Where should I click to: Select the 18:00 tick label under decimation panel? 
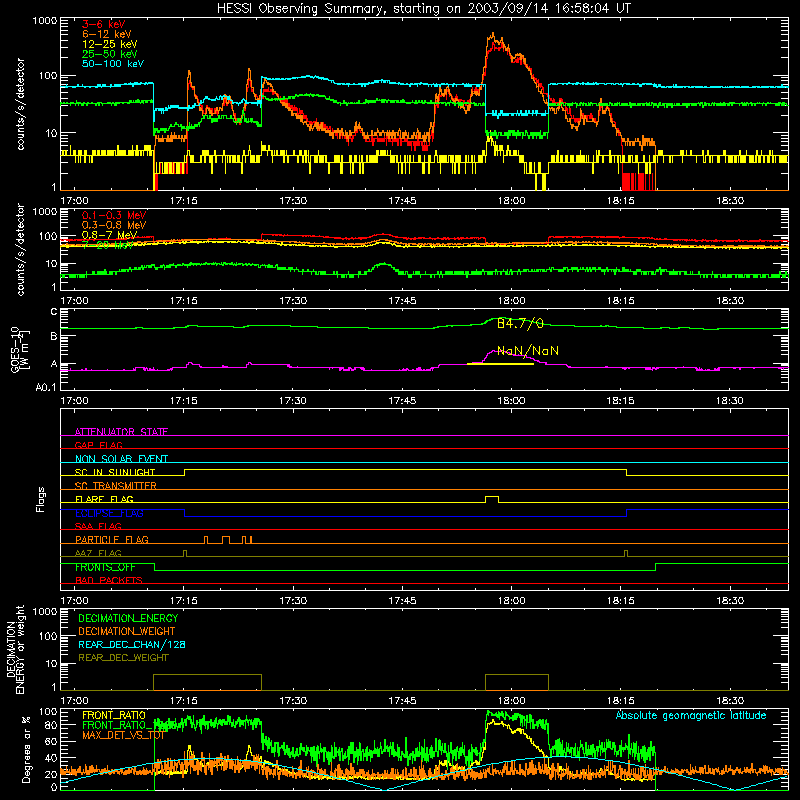511,701
